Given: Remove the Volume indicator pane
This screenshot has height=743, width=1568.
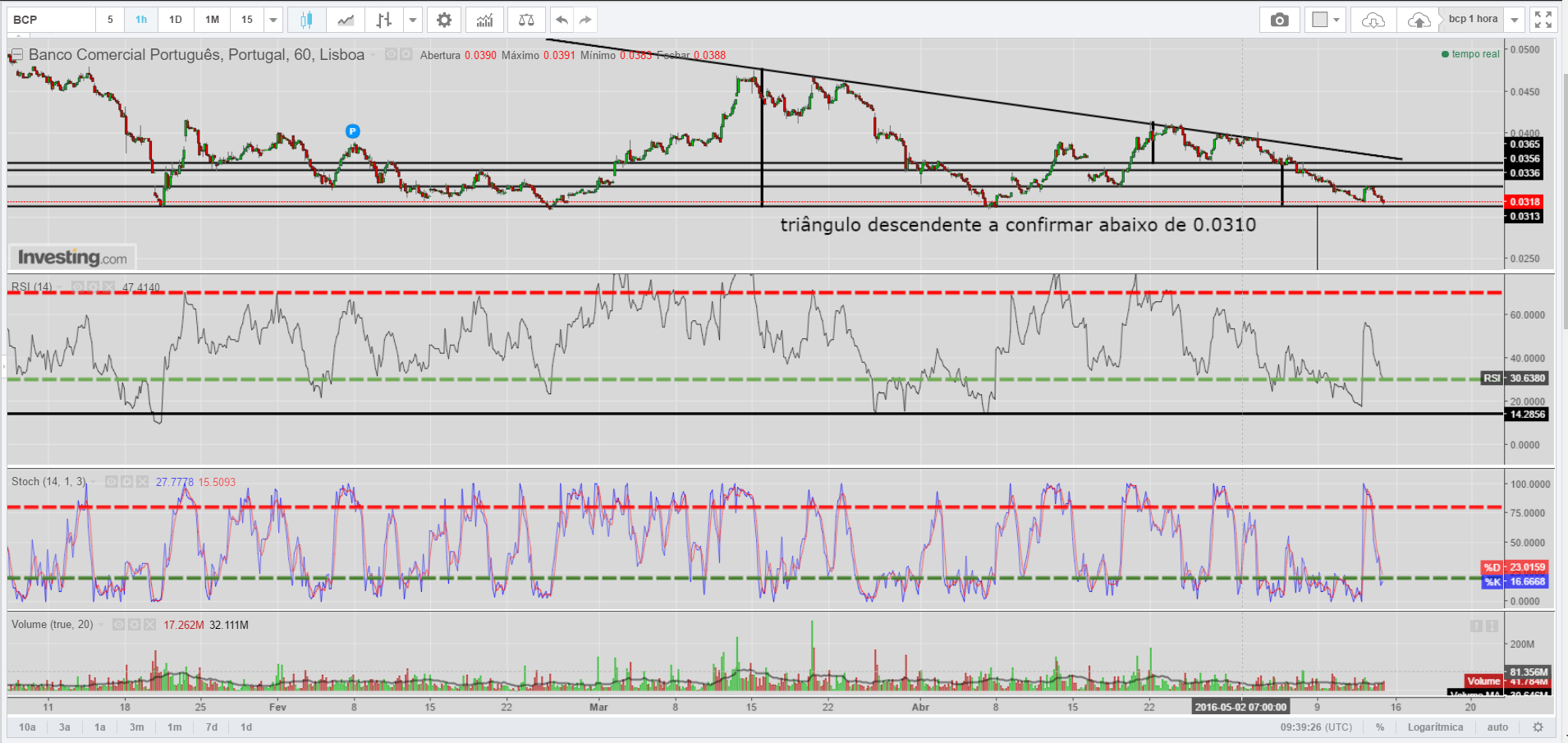Looking at the screenshot, I should pos(149,625).
